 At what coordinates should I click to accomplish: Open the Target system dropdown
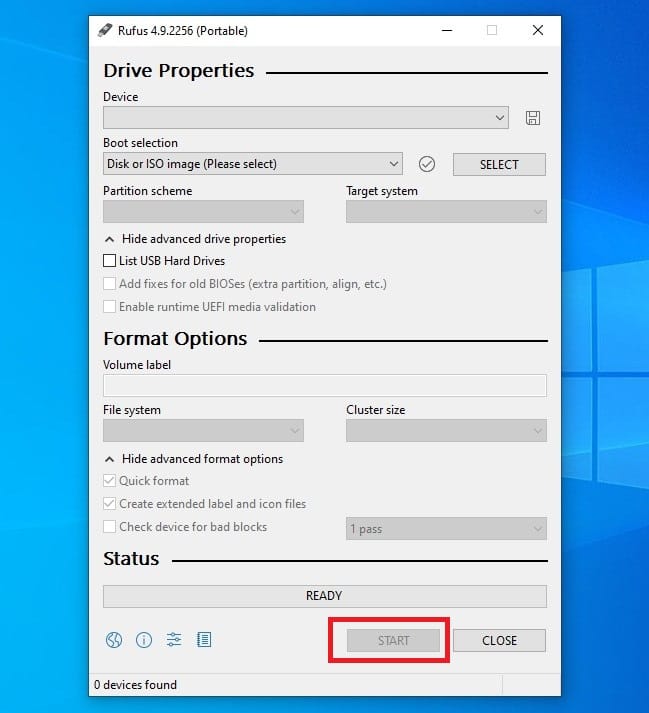446,211
